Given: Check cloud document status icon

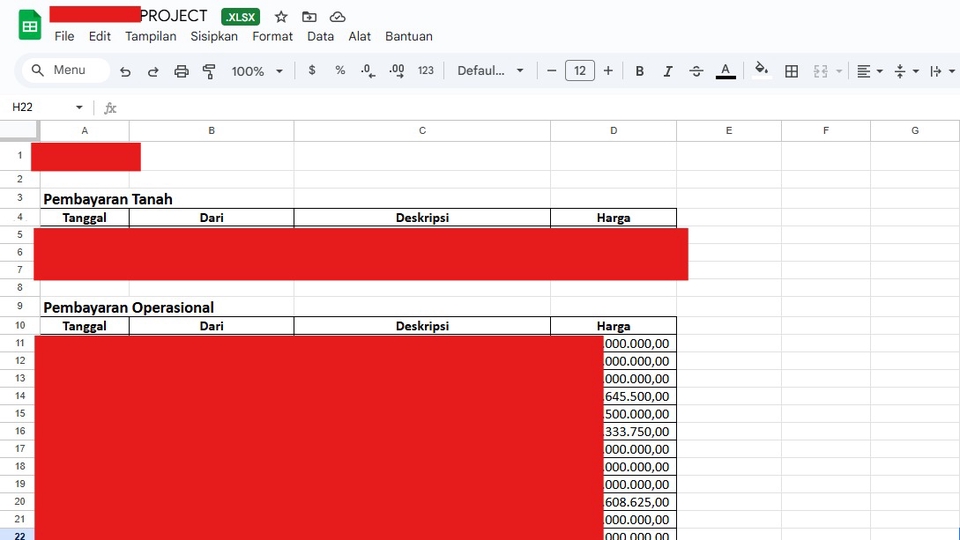Looking at the screenshot, I should click(x=337, y=17).
